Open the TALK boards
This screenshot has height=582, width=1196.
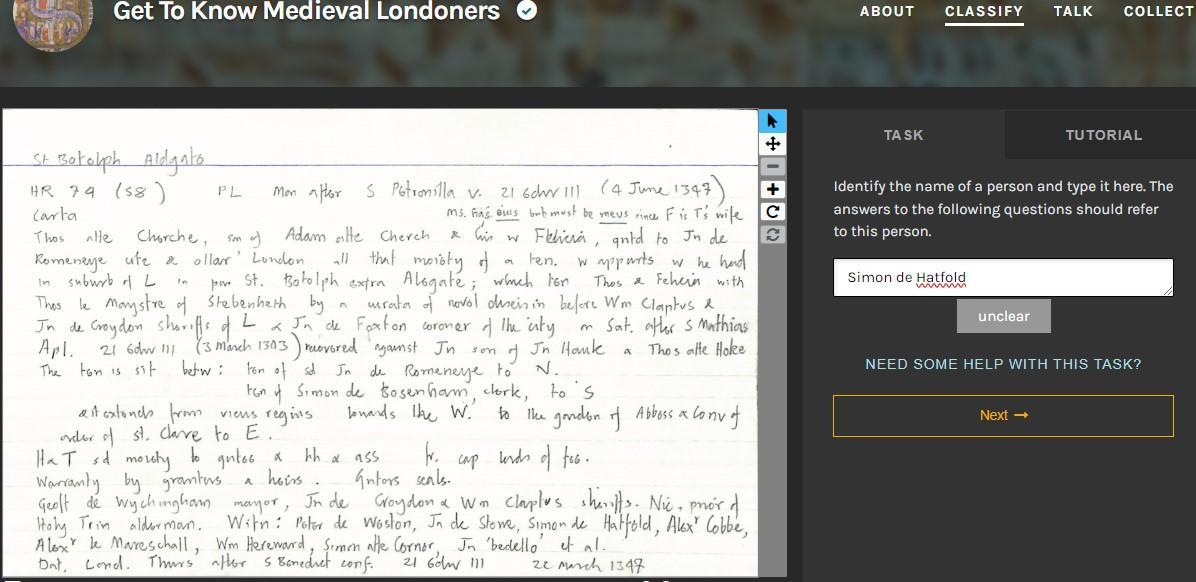1073,11
